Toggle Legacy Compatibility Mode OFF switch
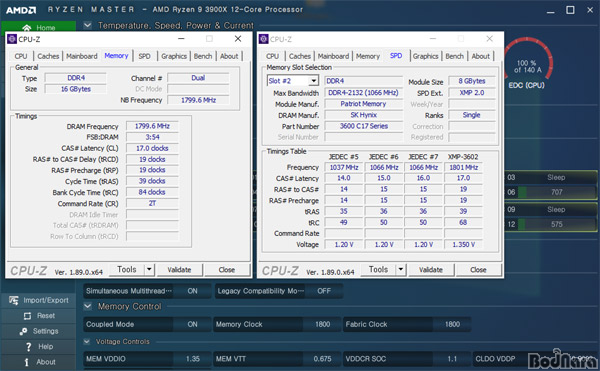 [x=324, y=291]
